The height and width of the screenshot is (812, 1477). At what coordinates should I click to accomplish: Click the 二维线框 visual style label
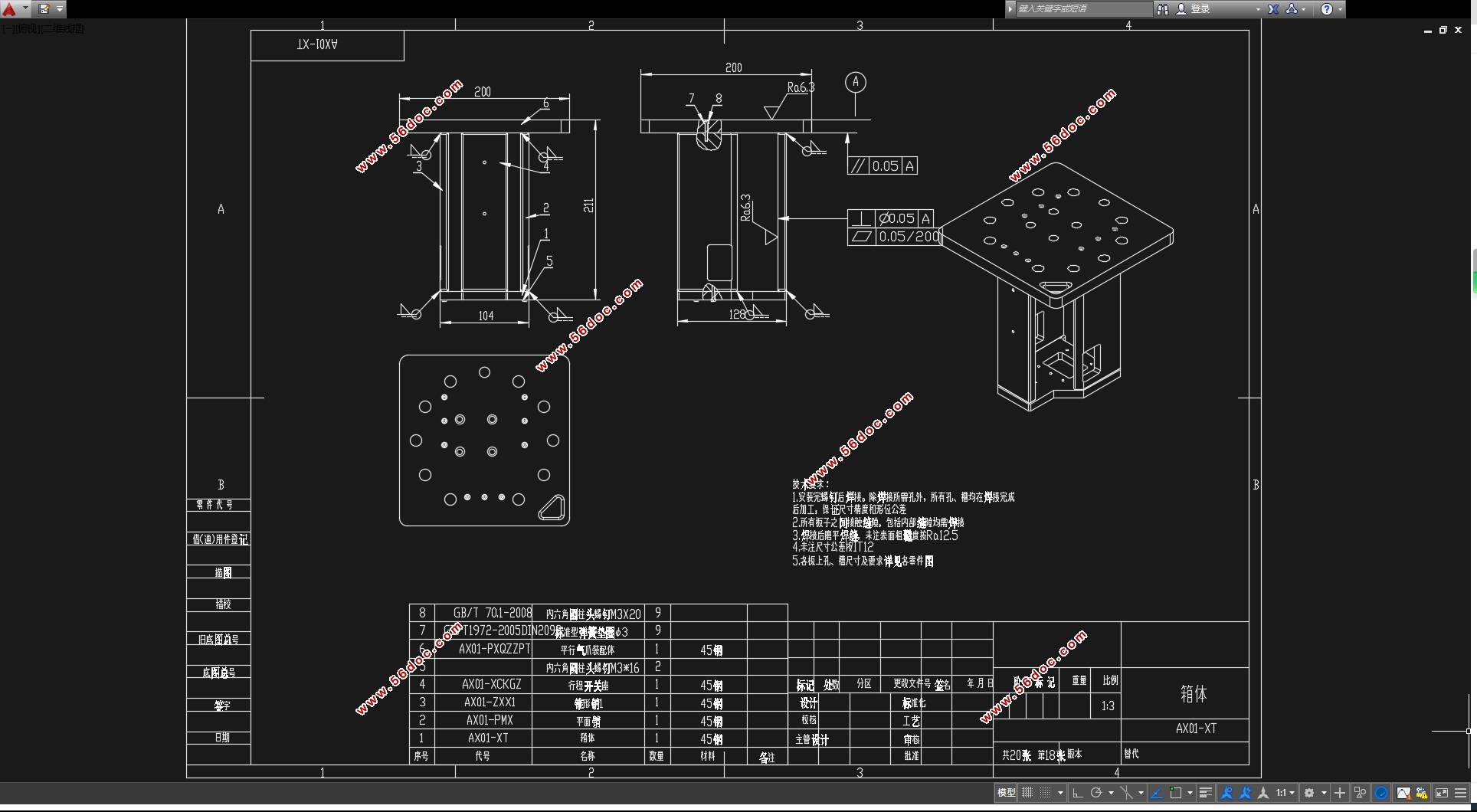[x=63, y=29]
